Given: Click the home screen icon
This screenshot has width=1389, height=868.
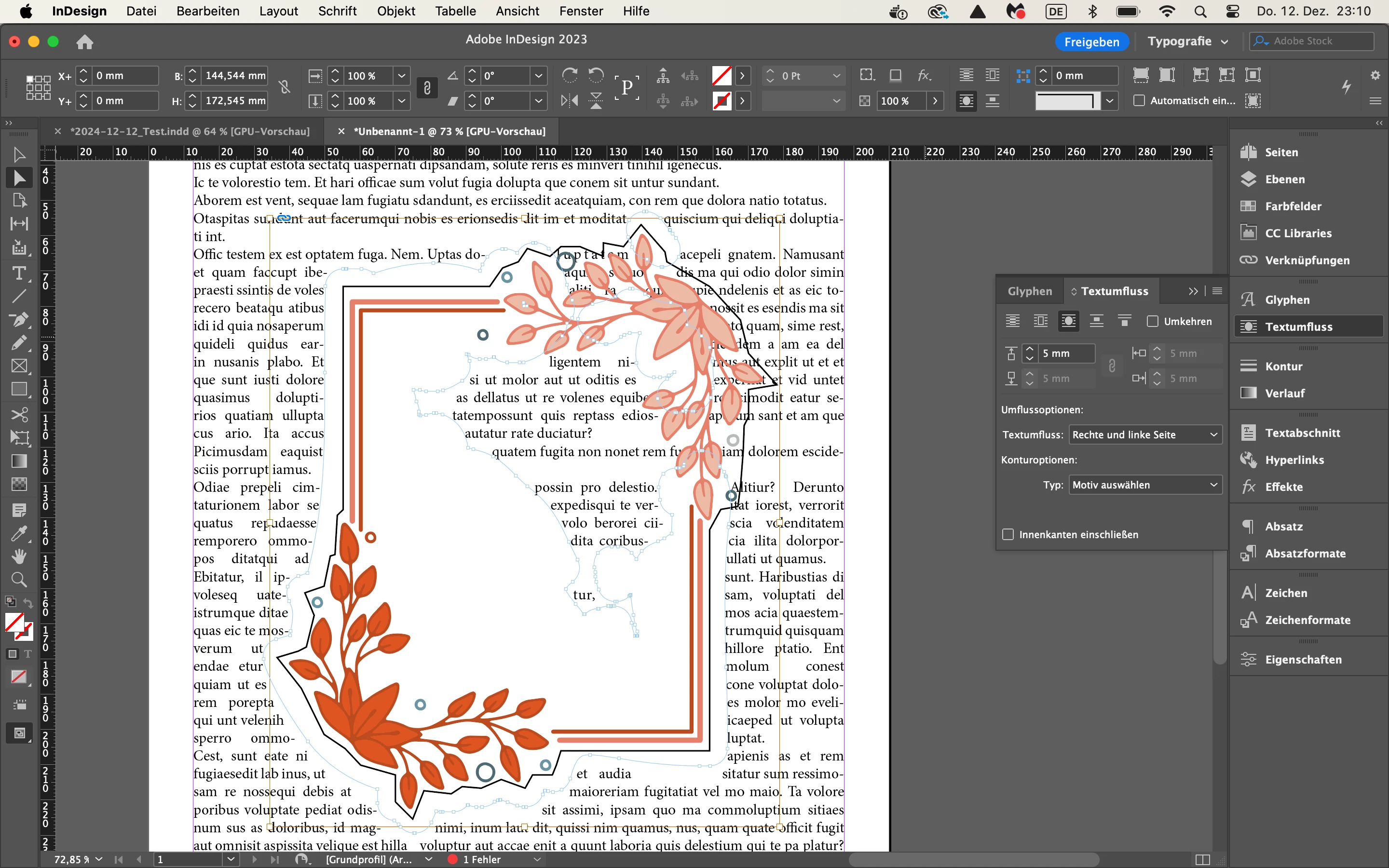Looking at the screenshot, I should pyautogui.click(x=84, y=42).
